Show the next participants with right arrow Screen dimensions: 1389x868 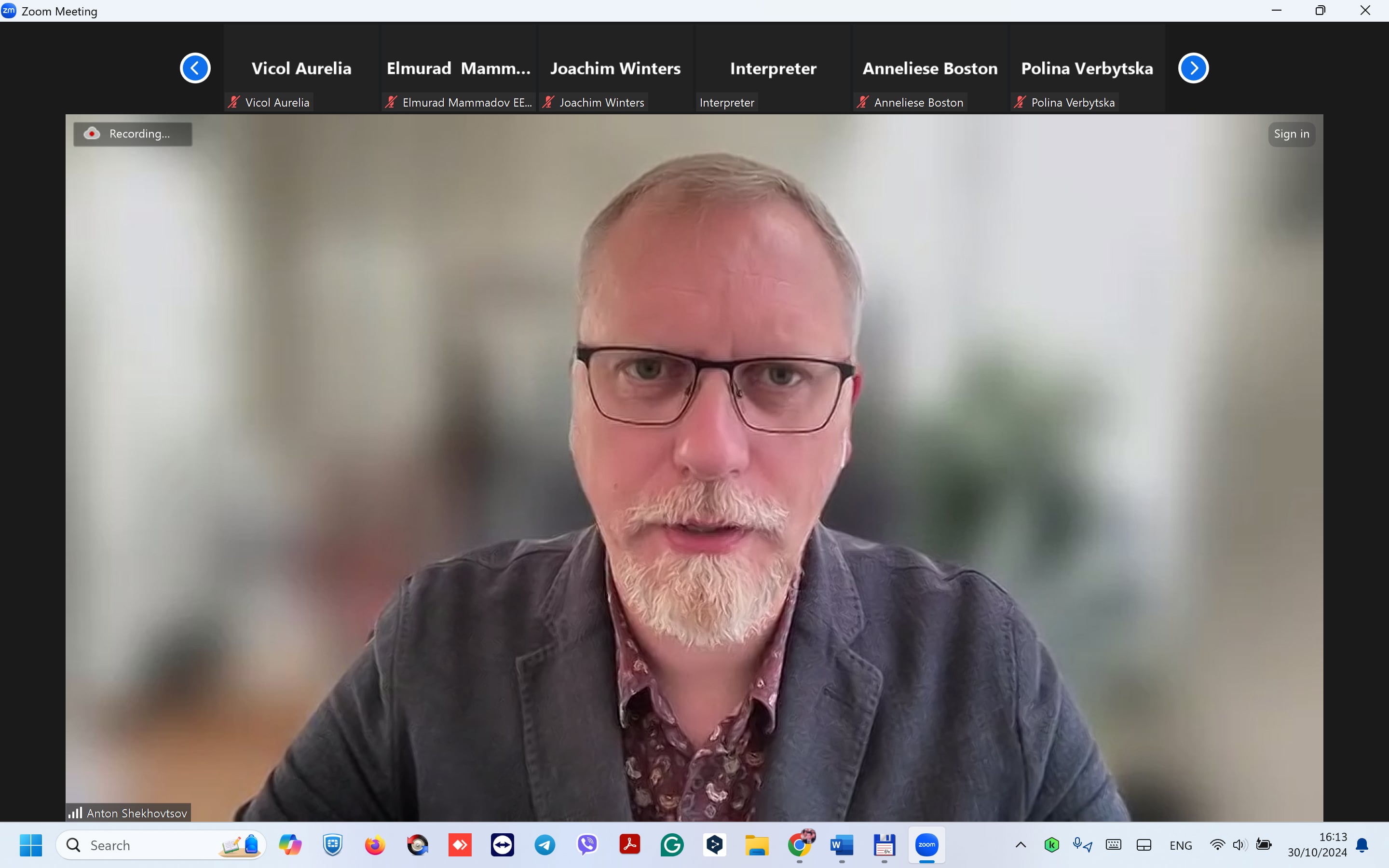[1193, 68]
